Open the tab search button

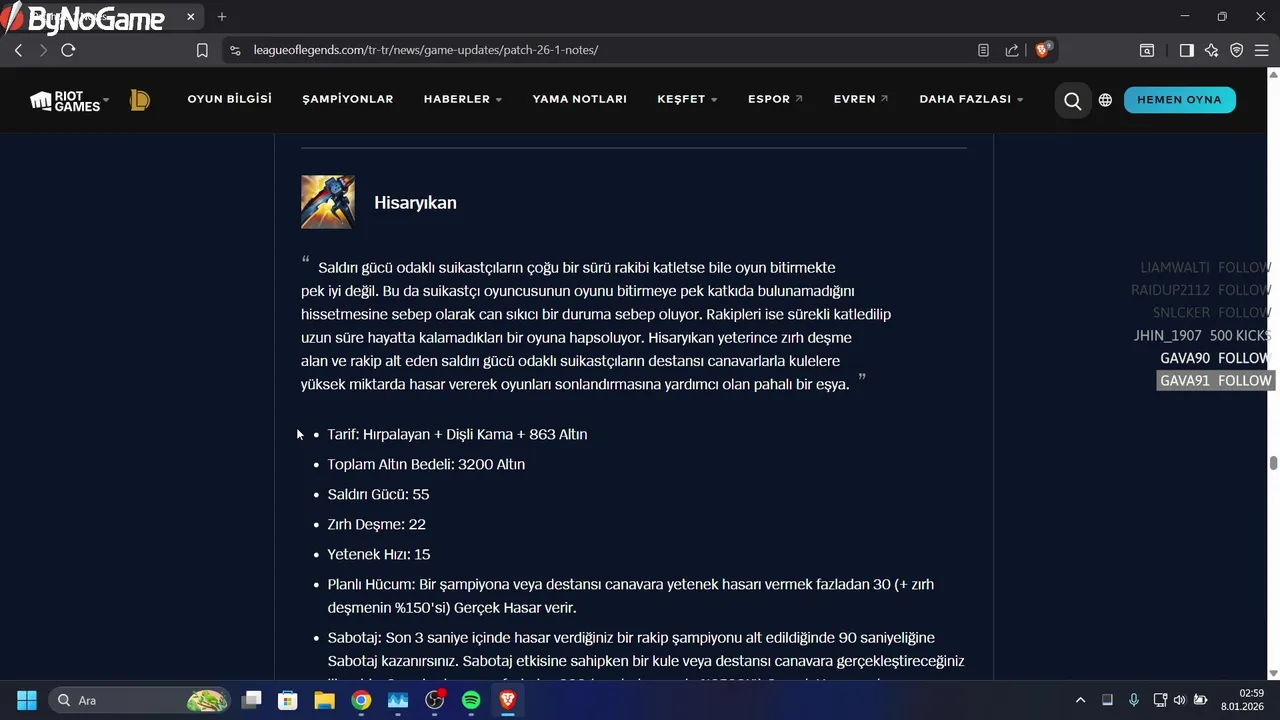coord(1147,50)
